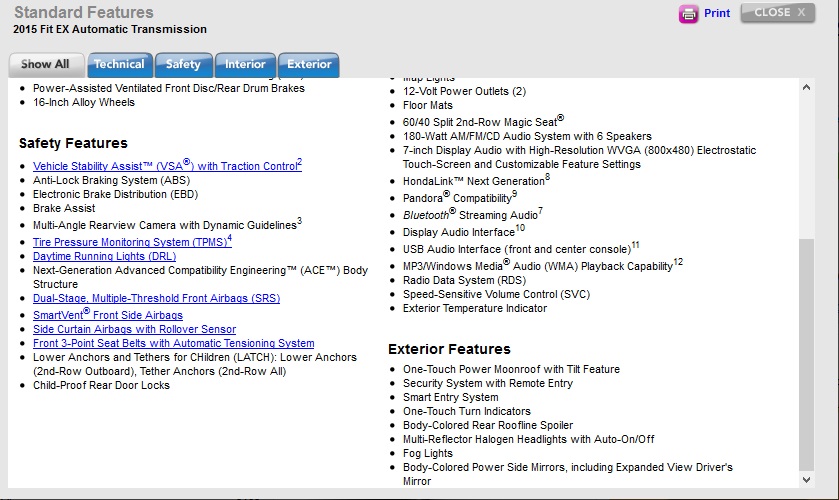839x500 pixels.
Task: Switch to the Interior tab
Action: 245,65
